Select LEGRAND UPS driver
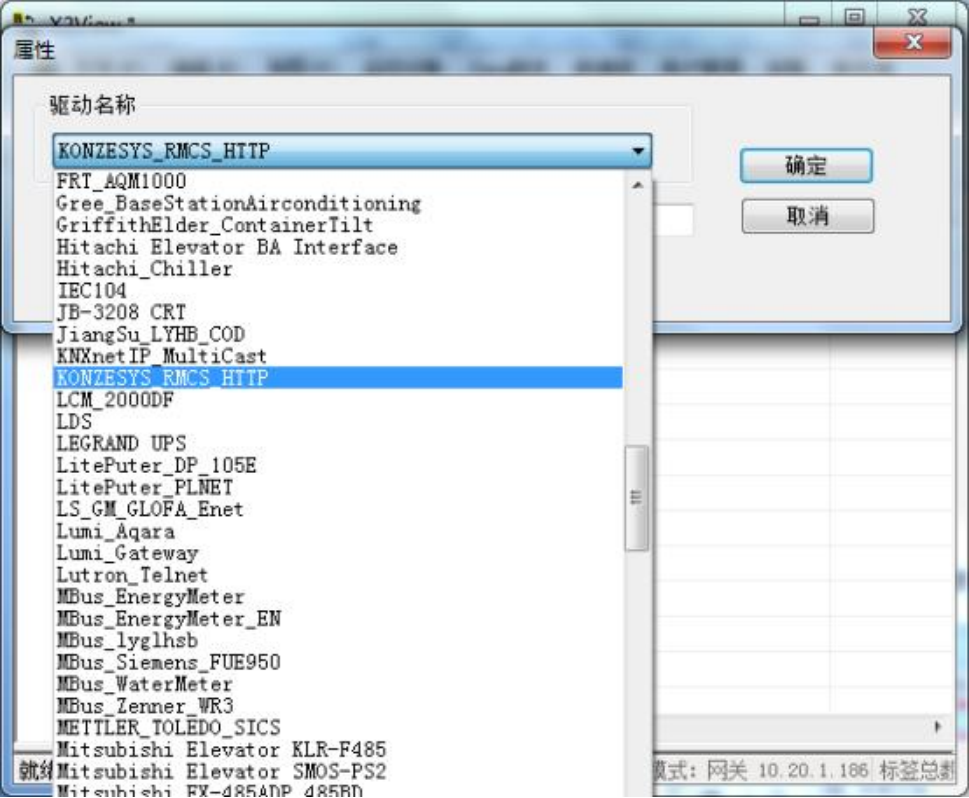The image size is (969, 798). coord(337,444)
